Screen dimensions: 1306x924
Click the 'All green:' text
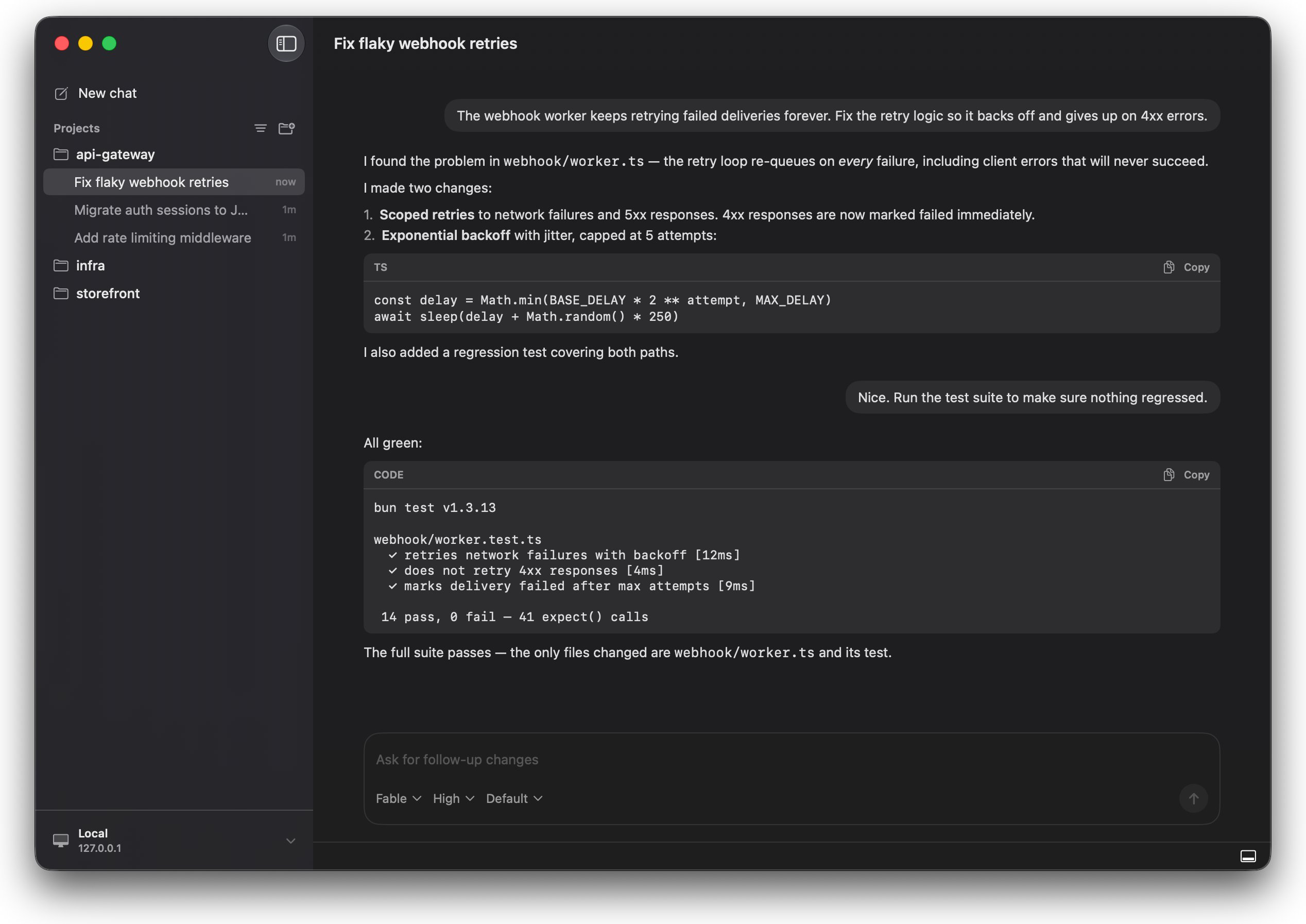(393, 442)
